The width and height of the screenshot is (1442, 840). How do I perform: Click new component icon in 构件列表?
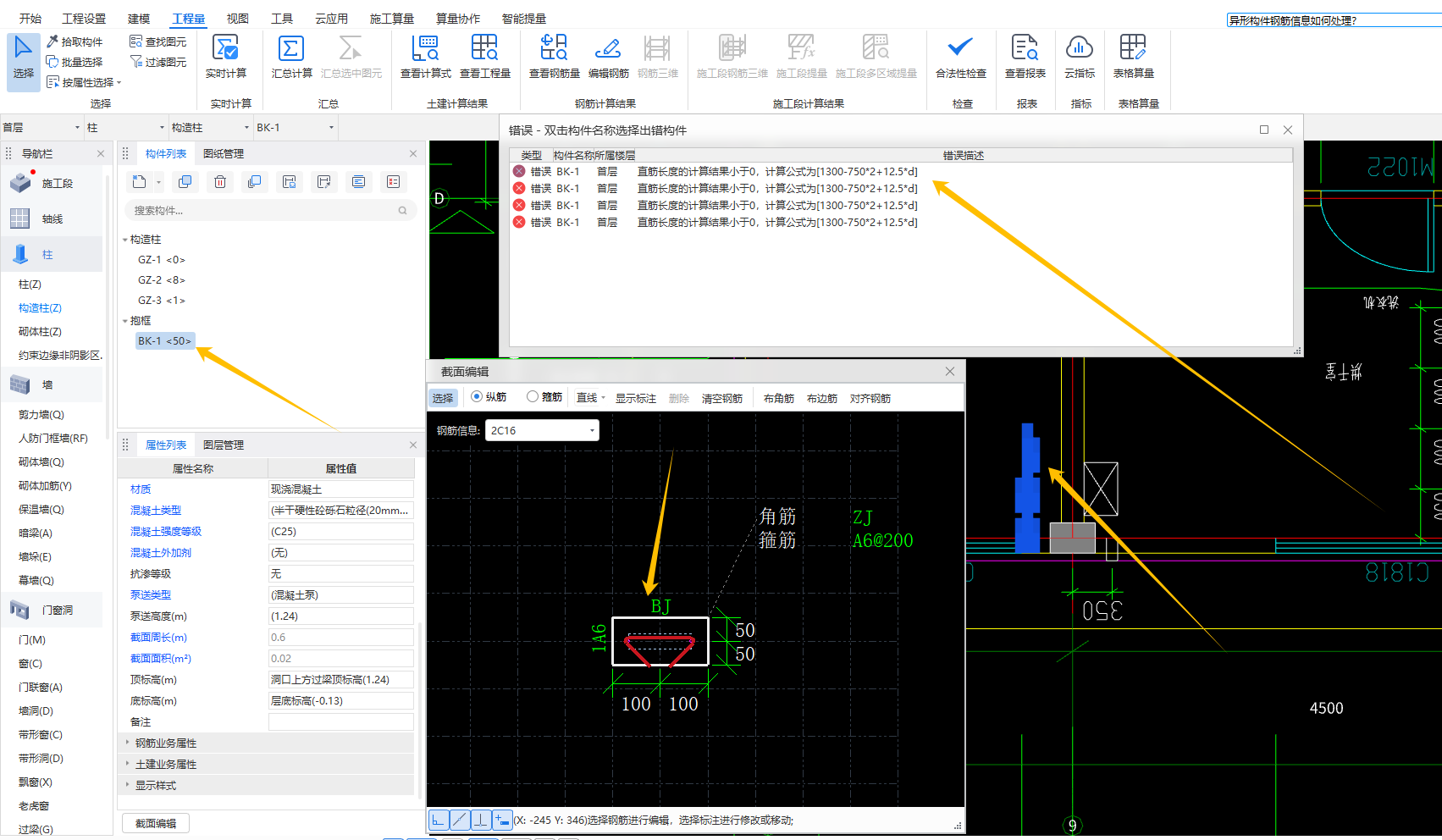[x=140, y=182]
